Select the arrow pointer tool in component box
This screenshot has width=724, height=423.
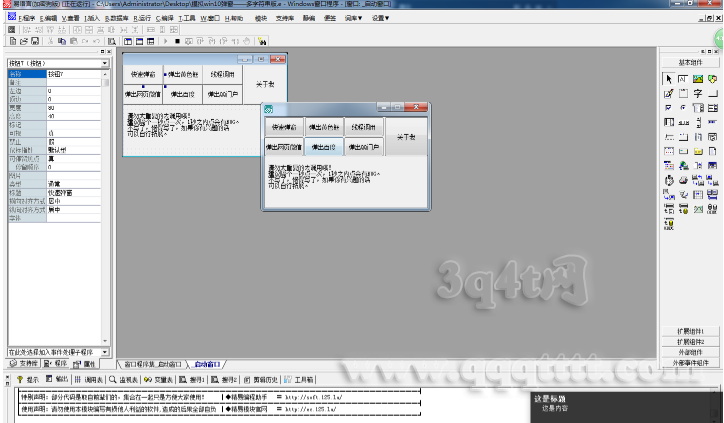[669, 79]
